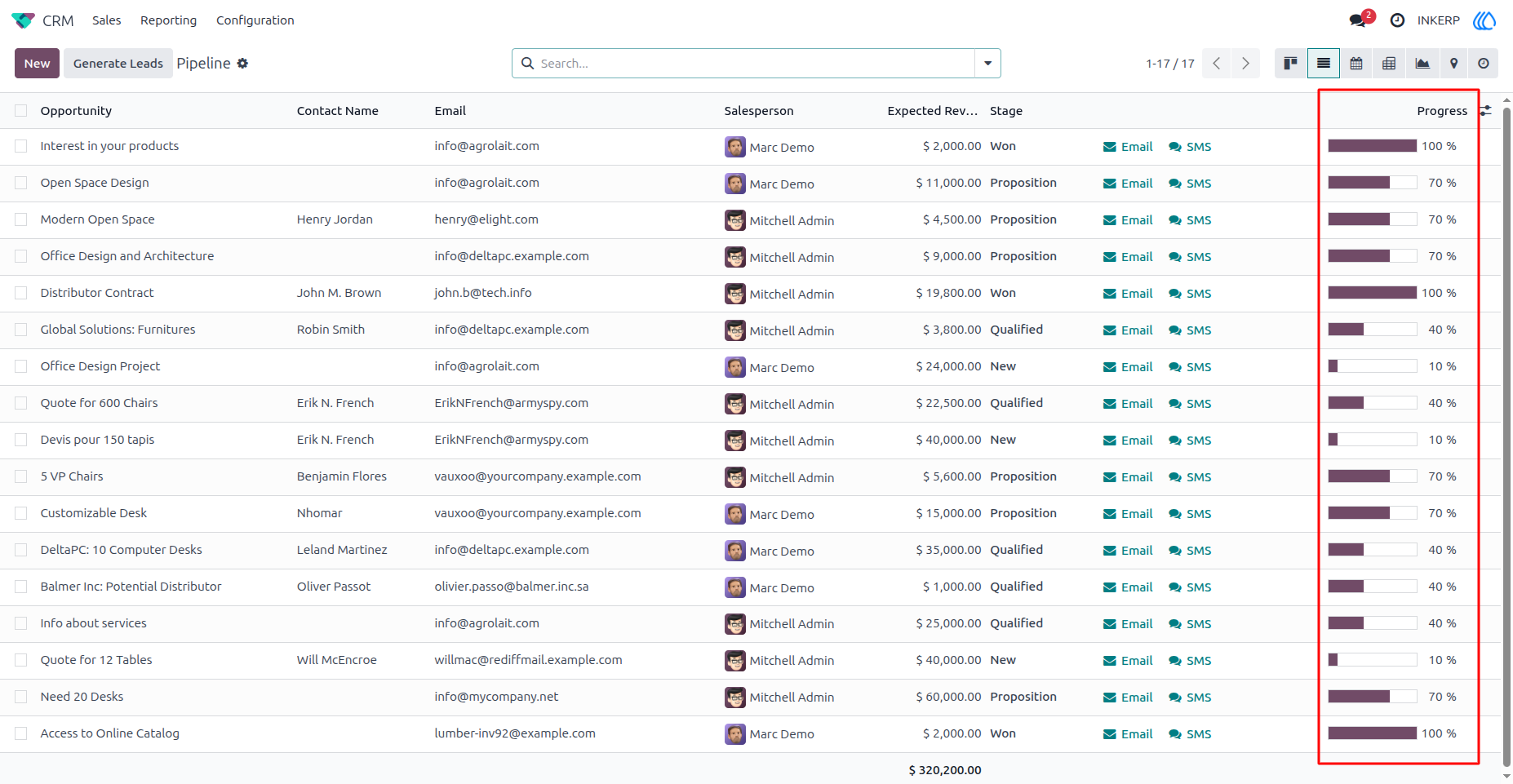Open the Configuration menu
Viewport: 1513px width, 784px height.
tap(255, 20)
